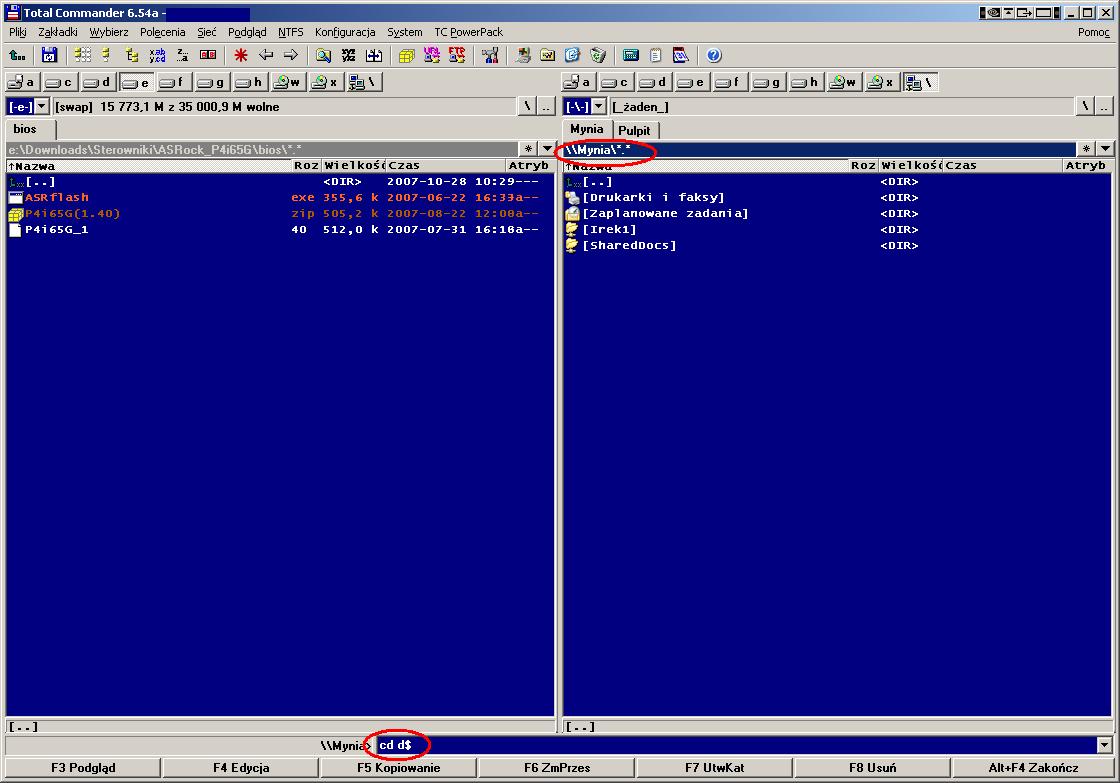
Task: Open the multi-rename tool (xab ycd) icon
Action: click(157, 55)
